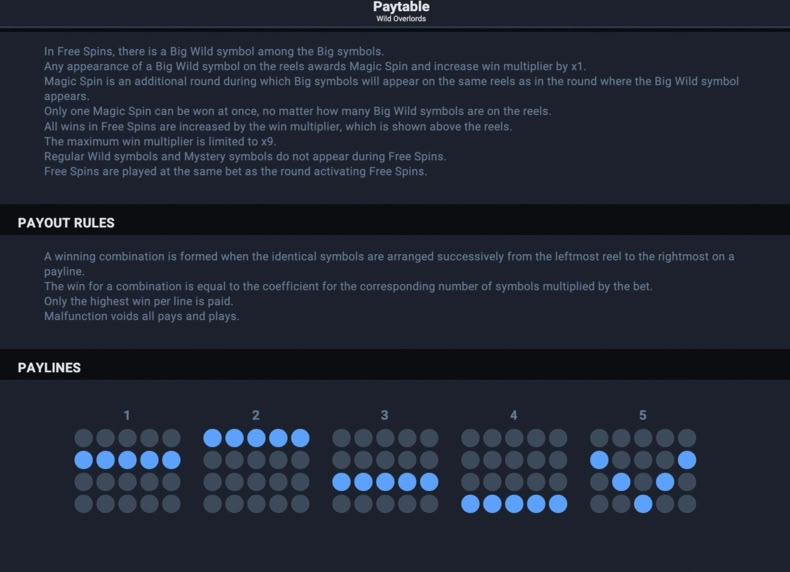
Task: Click the payline number 2 label
Action: pos(256,415)
